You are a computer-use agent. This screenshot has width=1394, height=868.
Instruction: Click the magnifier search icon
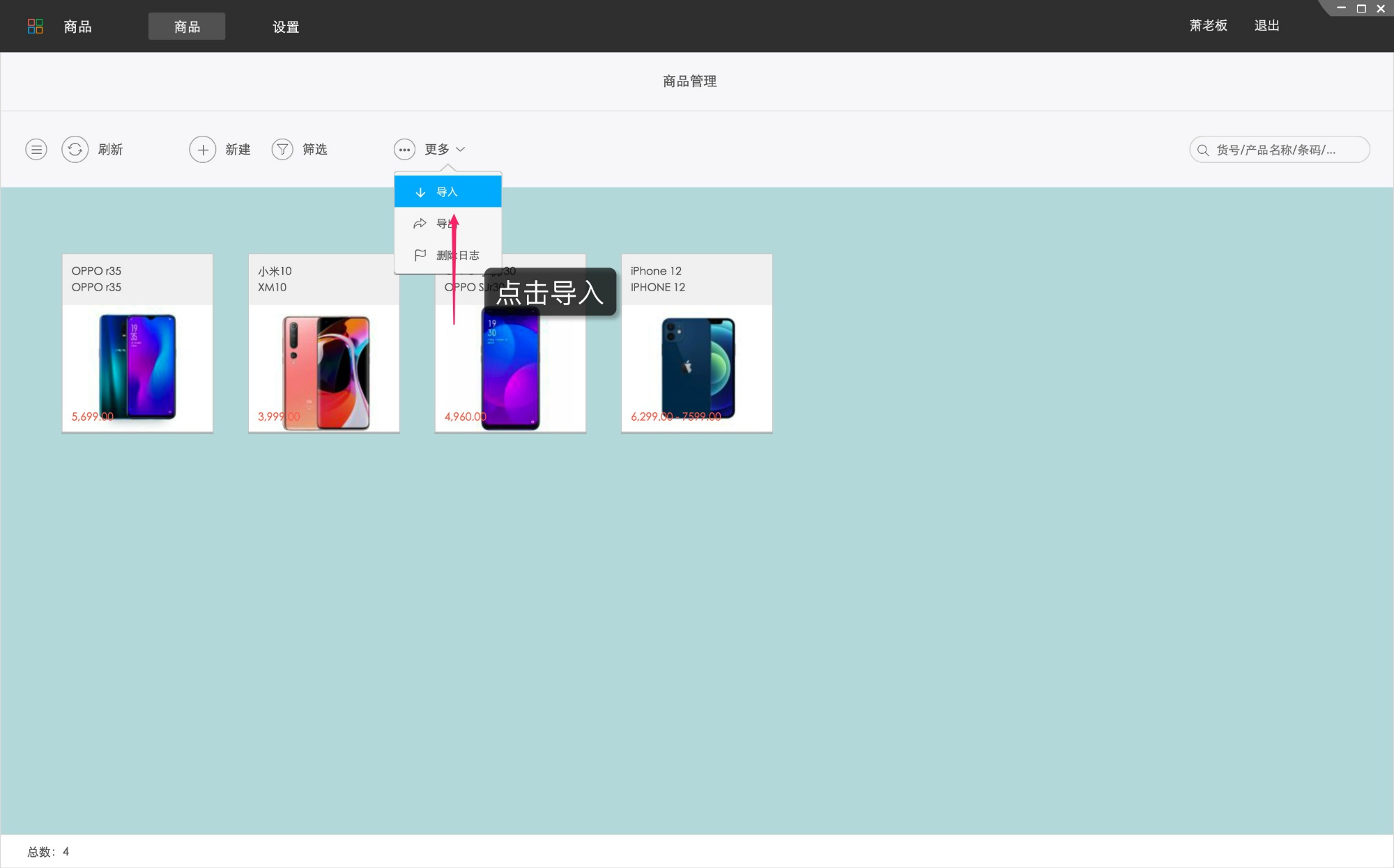click(1203, 150)
